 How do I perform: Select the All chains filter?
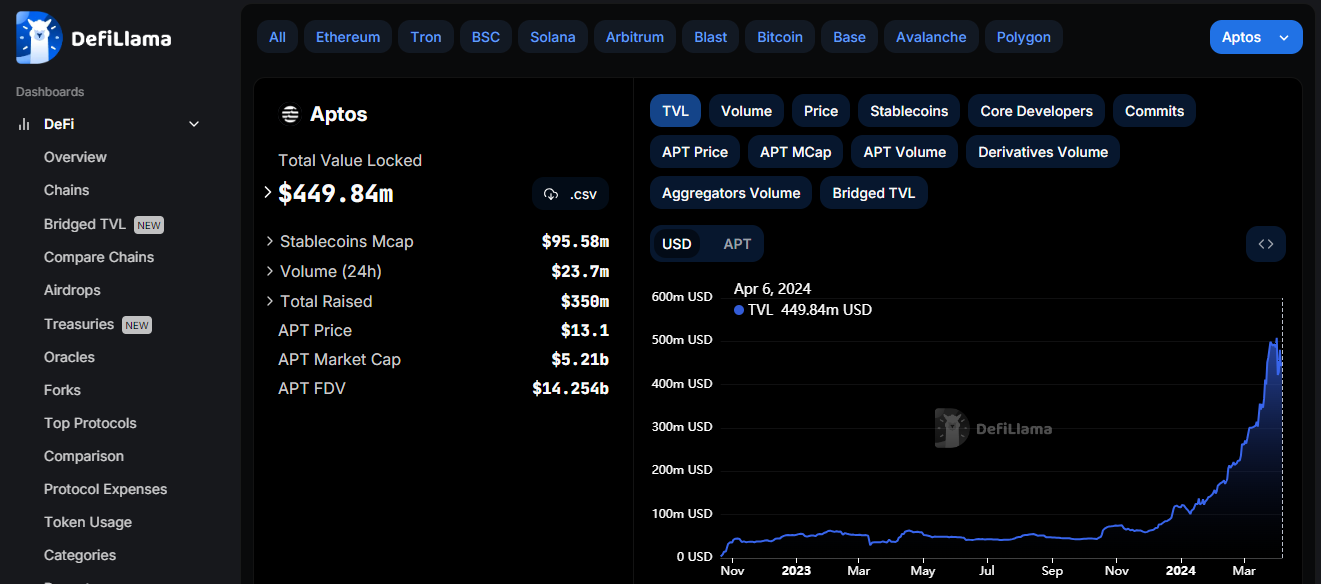[x=277, y=37]
